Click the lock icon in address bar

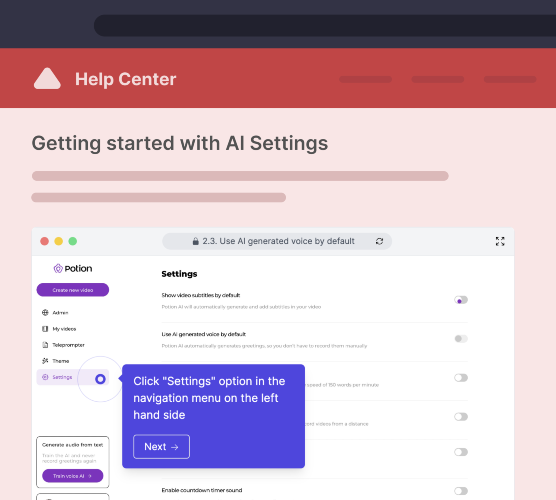tap(195, 241)
